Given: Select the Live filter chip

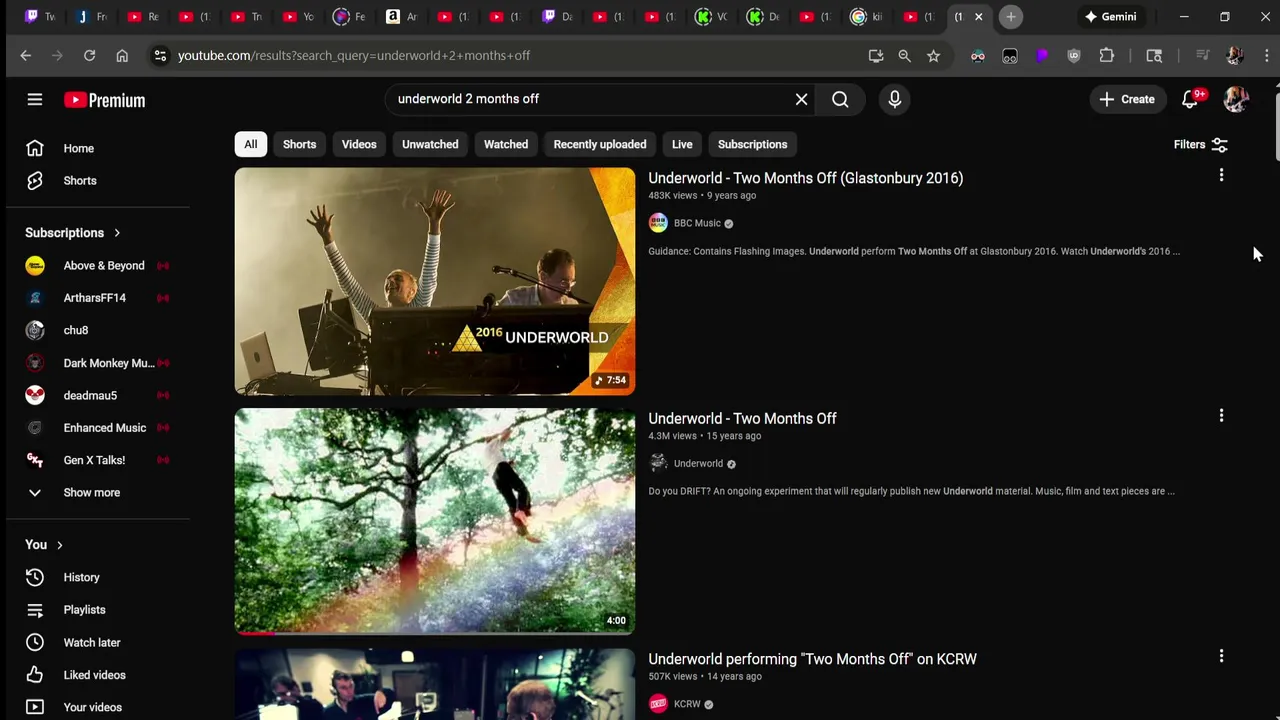Looking at the screenshot, I should pyautogui.click(x=682, y=144).
